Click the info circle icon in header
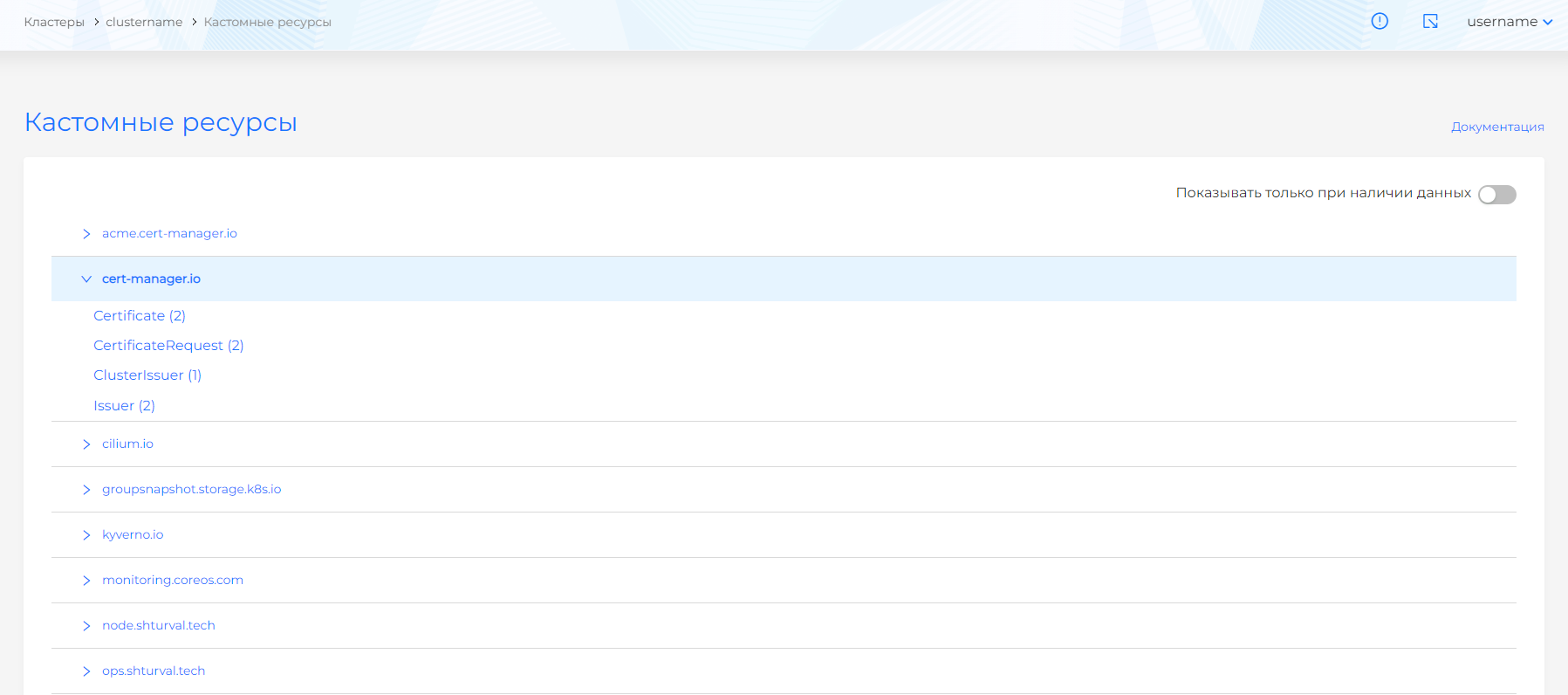1568x695 pixels. point(1380,21)
